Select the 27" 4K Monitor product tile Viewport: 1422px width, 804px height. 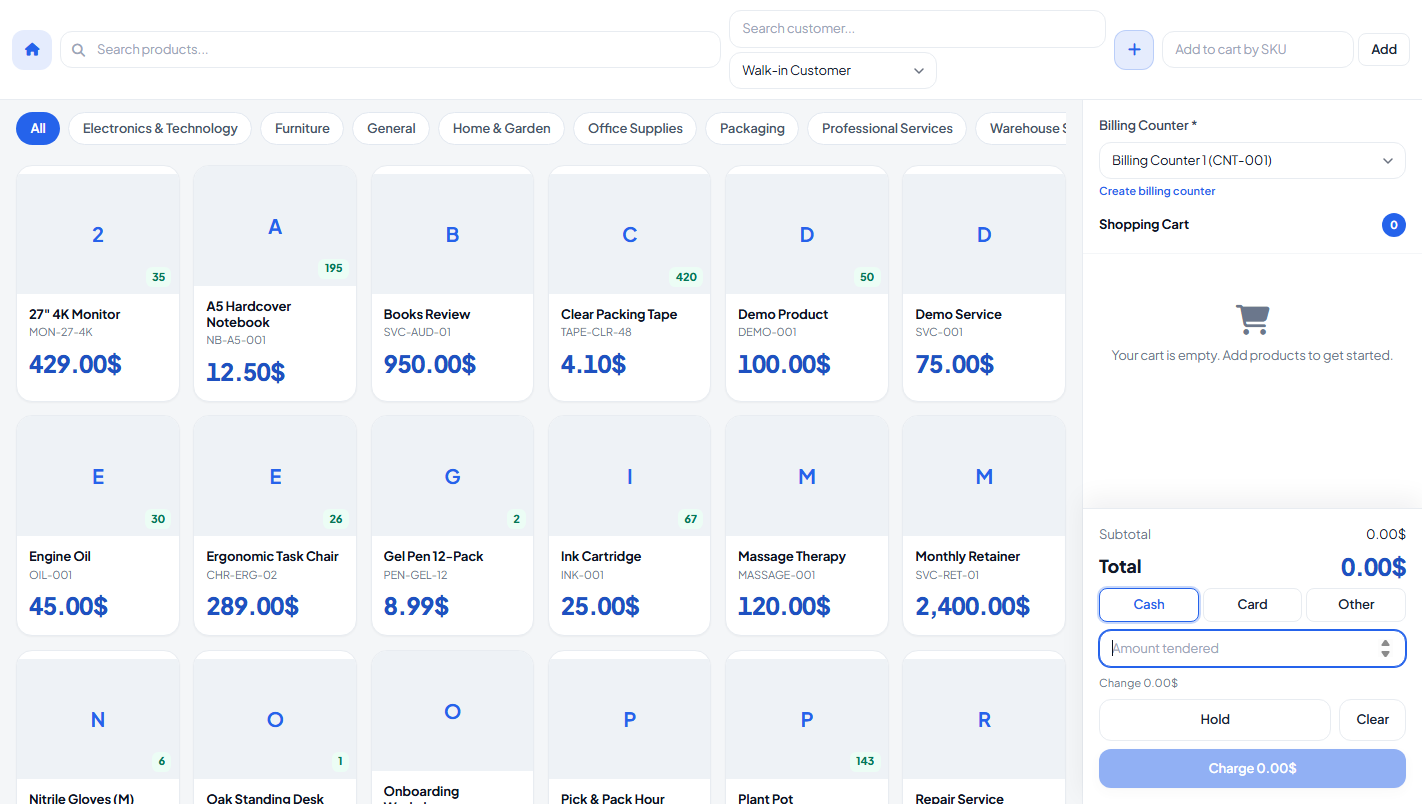98,284
